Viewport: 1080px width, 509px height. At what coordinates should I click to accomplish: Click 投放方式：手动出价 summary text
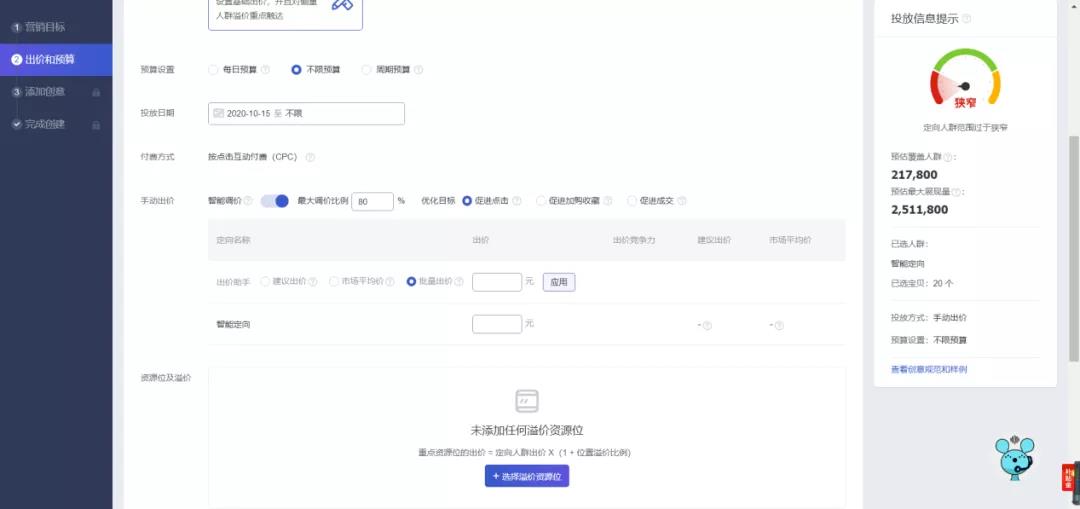click(929, 318)
